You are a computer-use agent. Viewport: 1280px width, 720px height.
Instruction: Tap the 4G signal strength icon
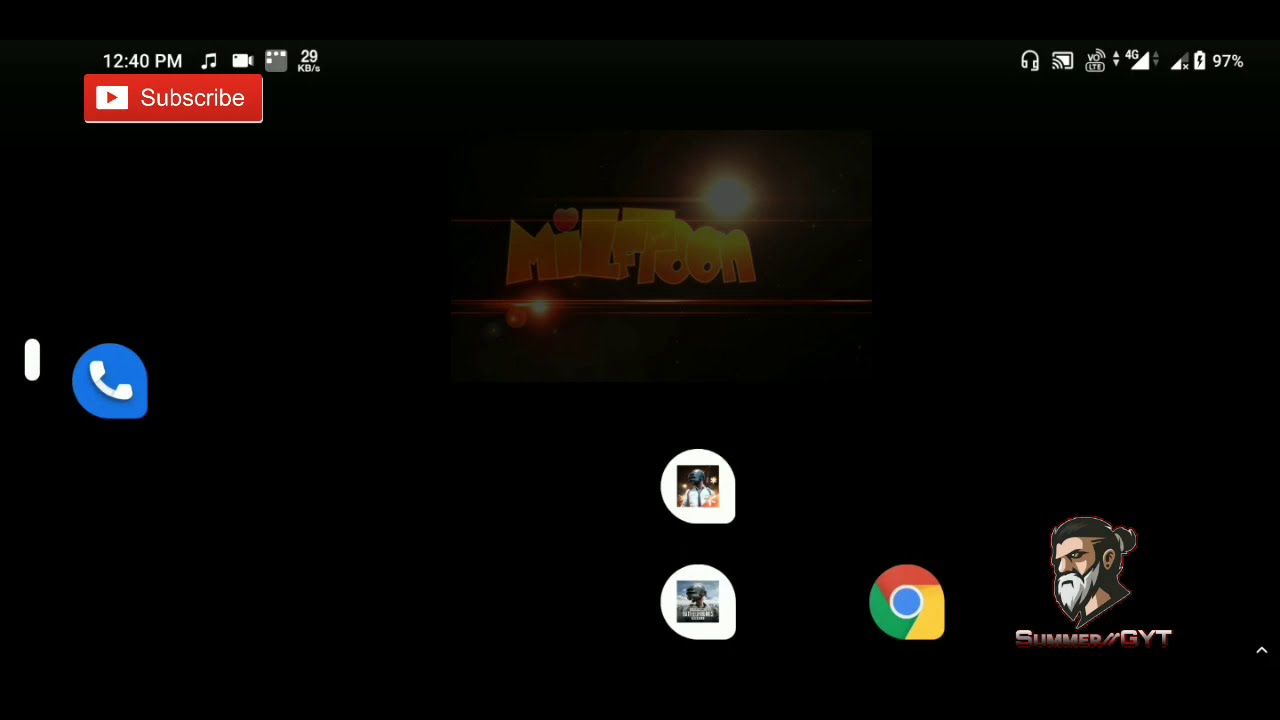(1138, 60)
